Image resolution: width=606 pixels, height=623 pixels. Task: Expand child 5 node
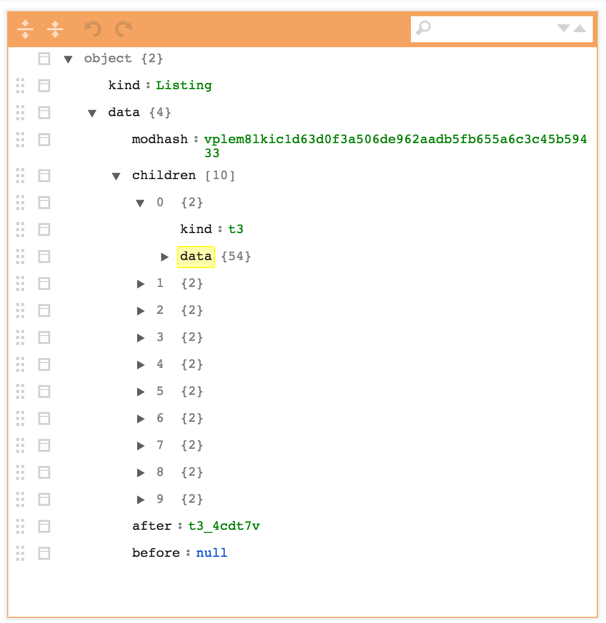point(140,392)
